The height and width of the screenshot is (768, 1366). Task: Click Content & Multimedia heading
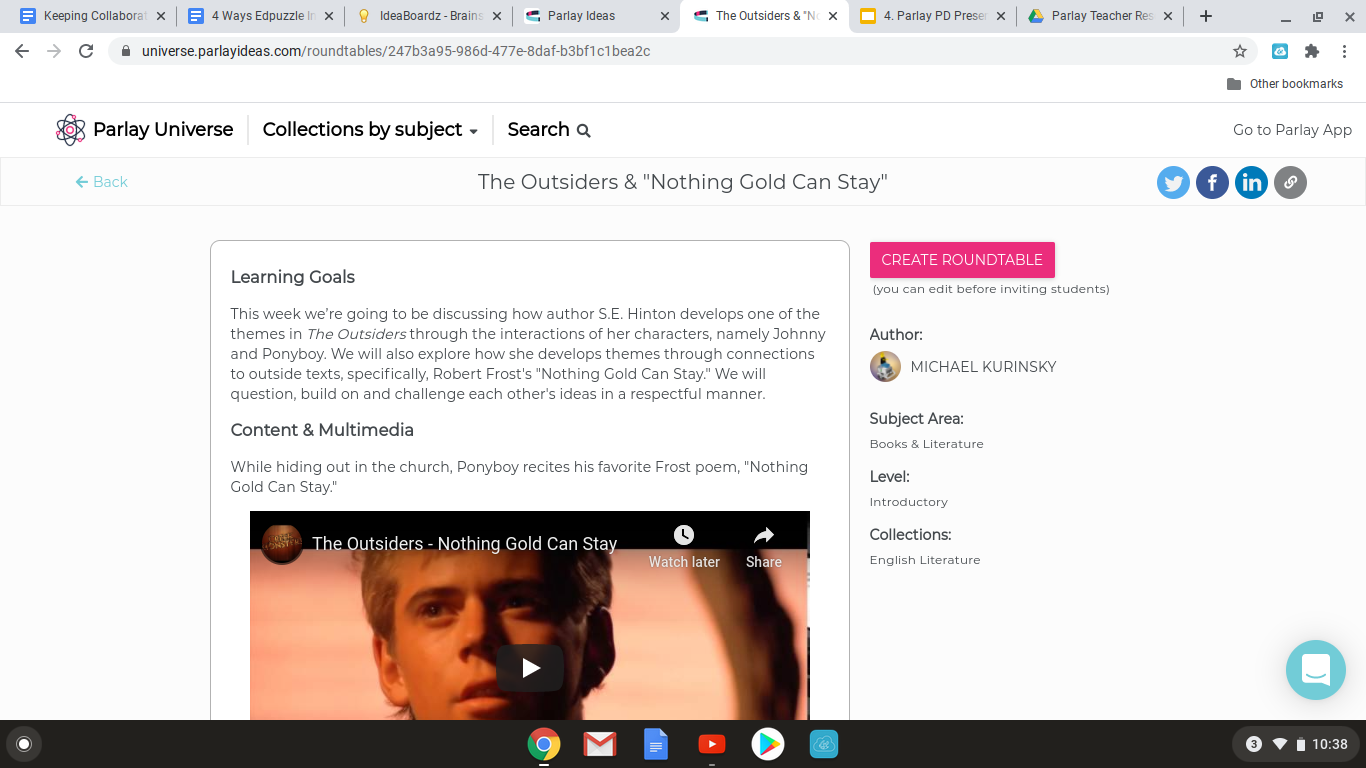[322, 430]
